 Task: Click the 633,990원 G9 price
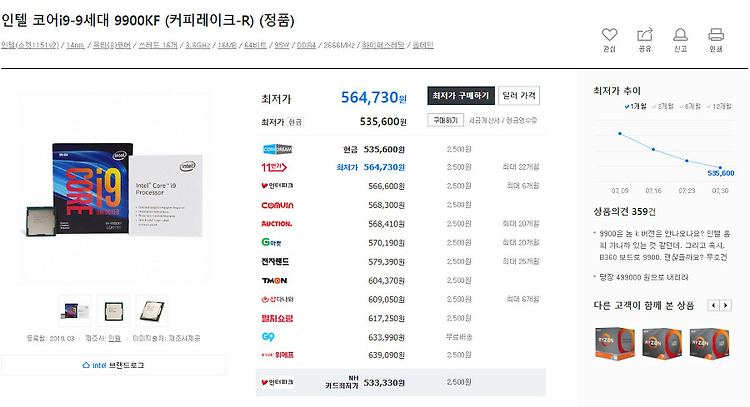pyautogui.click(x=386, y=337)
